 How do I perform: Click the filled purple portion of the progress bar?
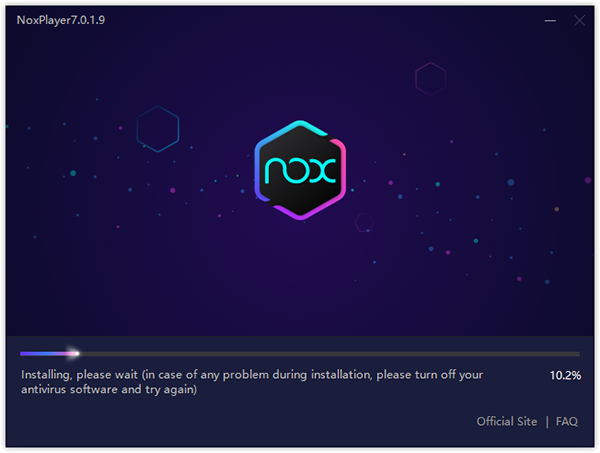(x=46, y=354)
